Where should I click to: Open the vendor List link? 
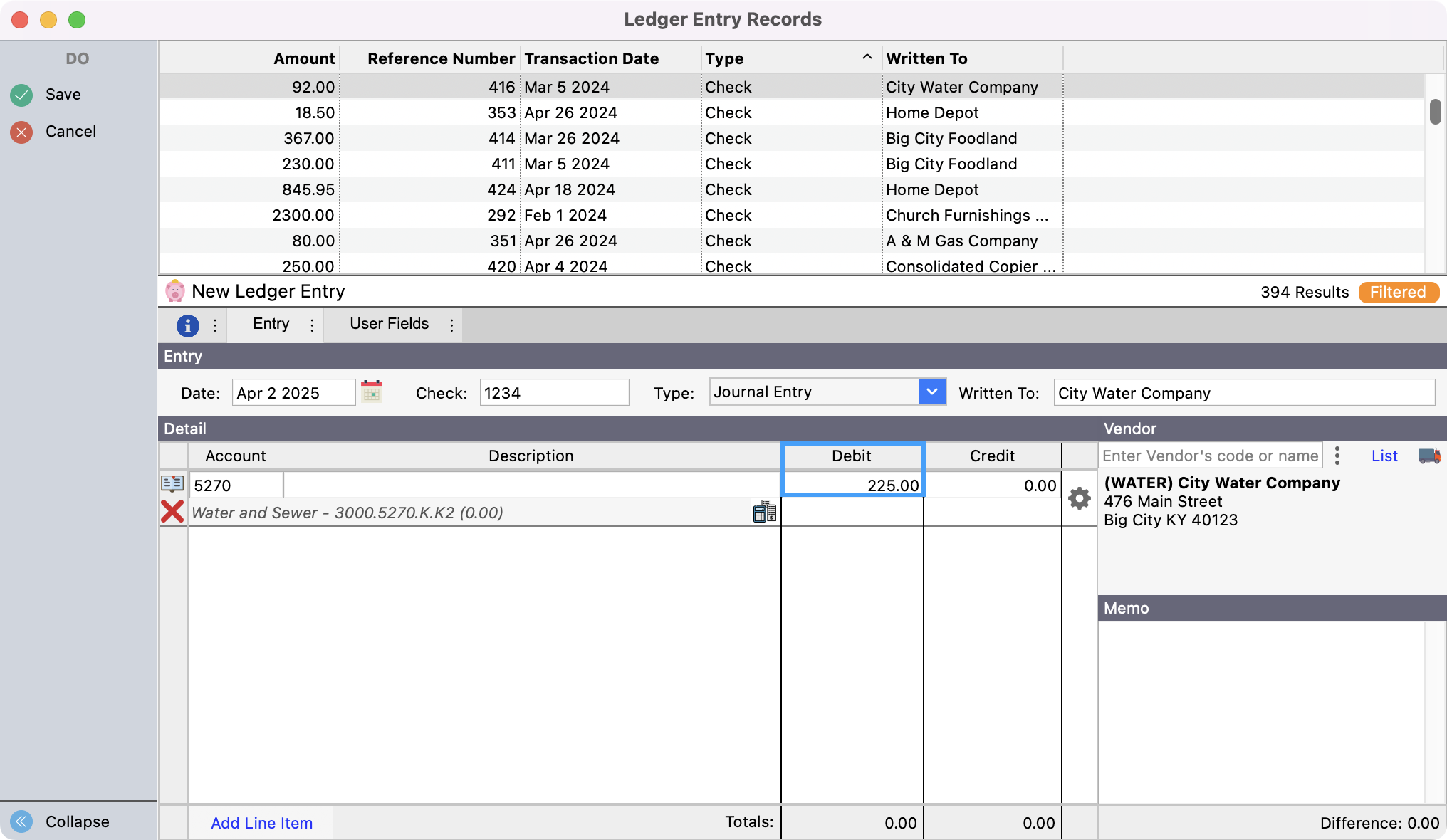pos(1384,456)
